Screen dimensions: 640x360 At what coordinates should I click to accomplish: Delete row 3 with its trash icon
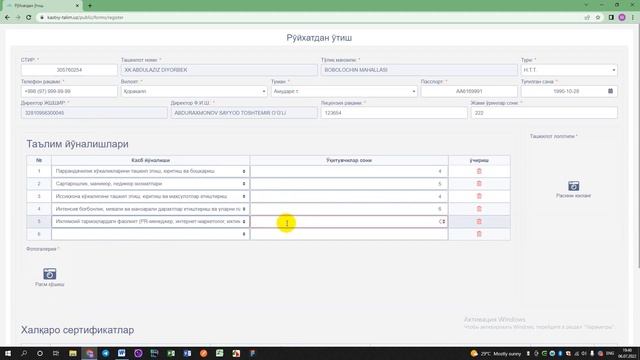[x=479, y=196]
